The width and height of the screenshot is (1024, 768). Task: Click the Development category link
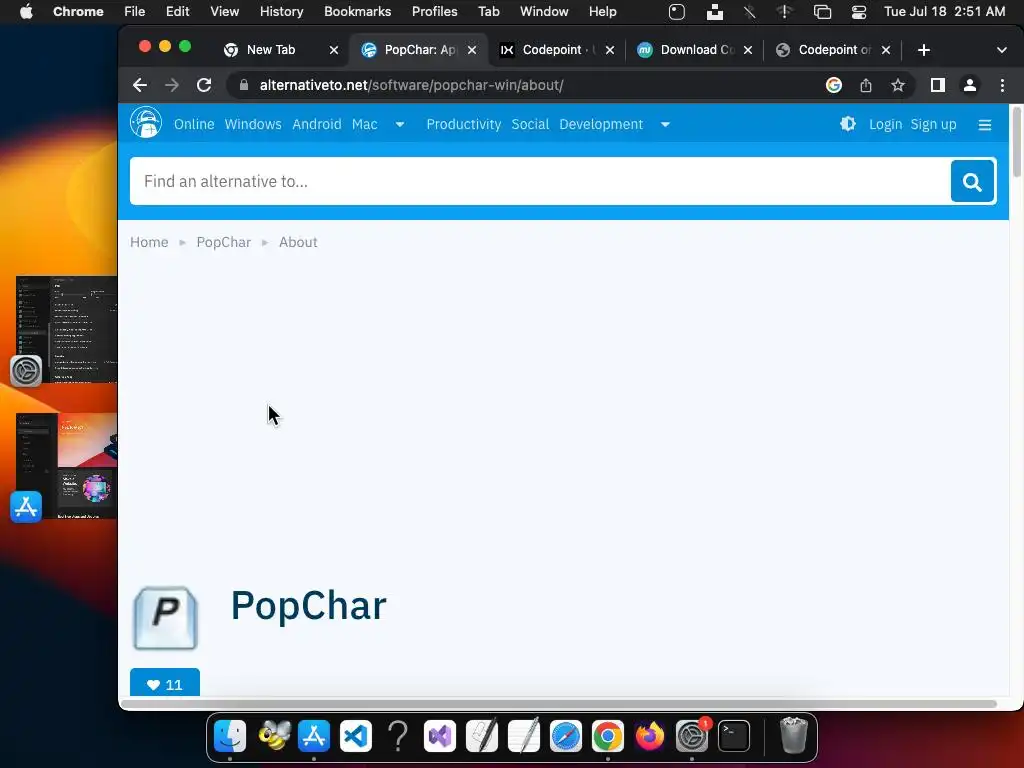click(x=601, y=124)
